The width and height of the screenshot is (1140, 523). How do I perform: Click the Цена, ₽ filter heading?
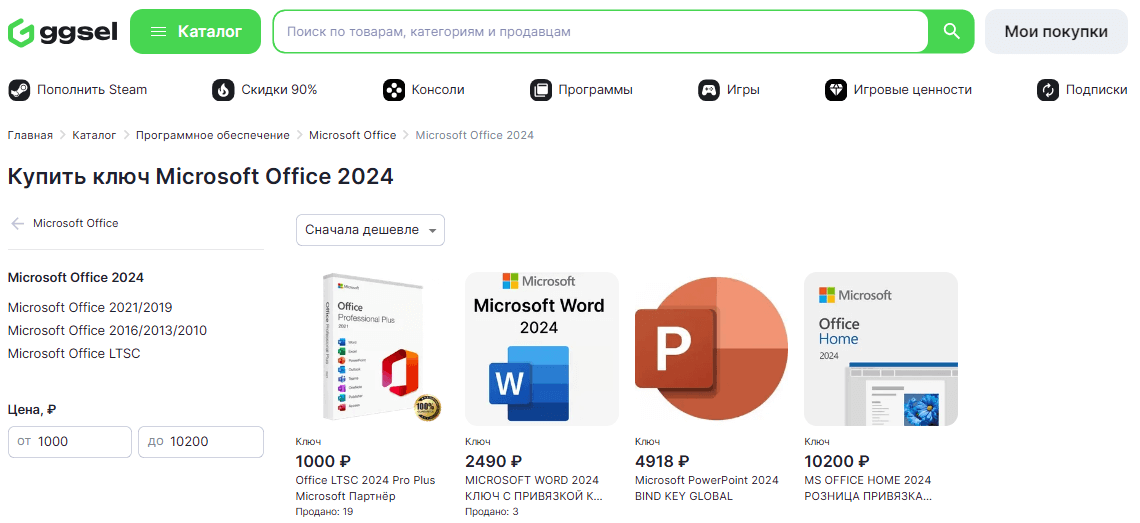point(32,410)
